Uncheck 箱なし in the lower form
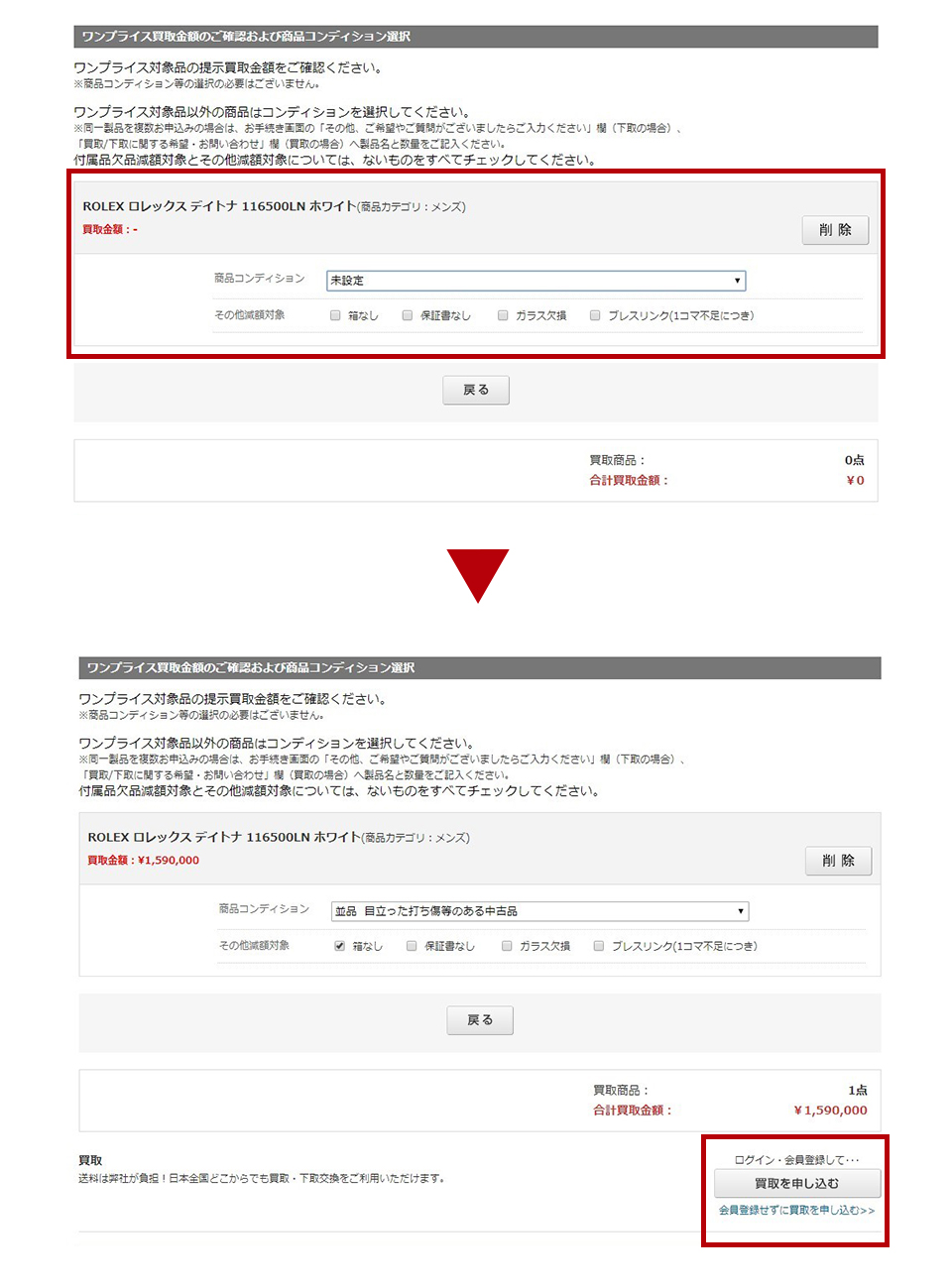 click(339, 946)
